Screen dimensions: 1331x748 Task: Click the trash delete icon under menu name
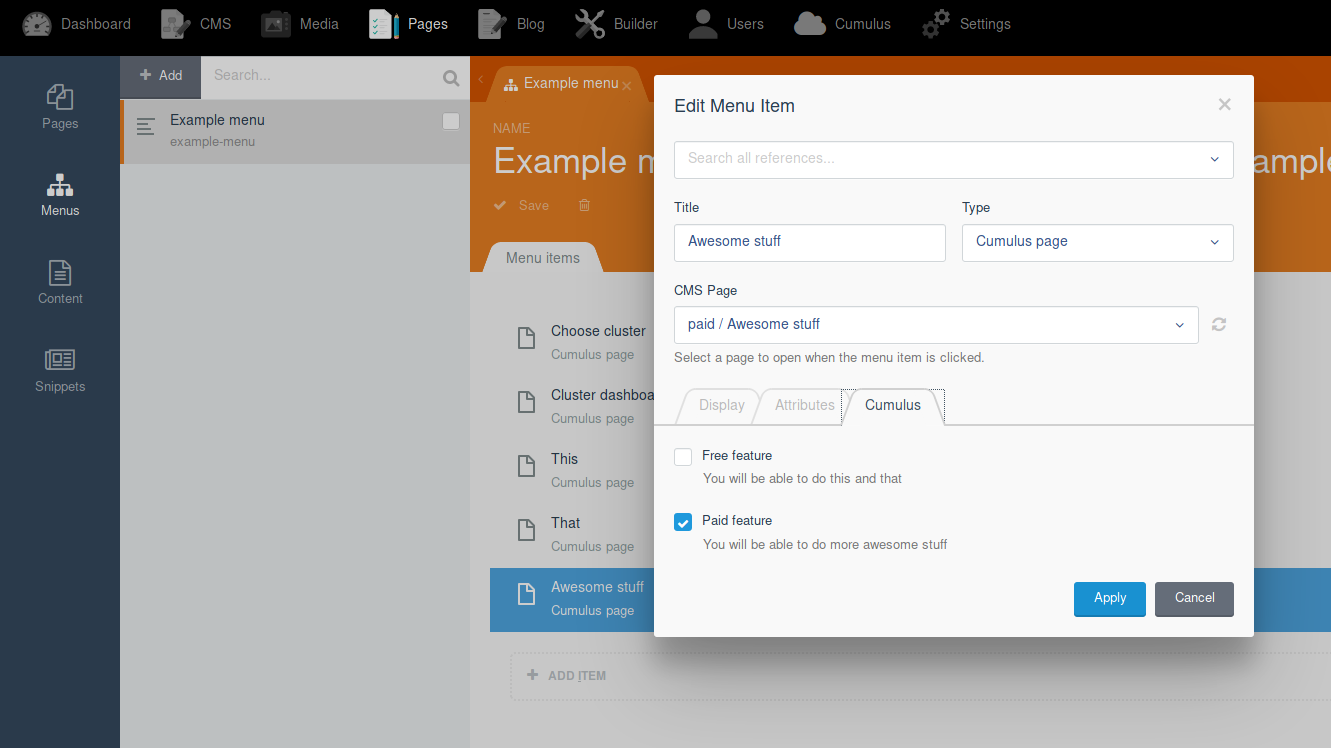[584, 205]
